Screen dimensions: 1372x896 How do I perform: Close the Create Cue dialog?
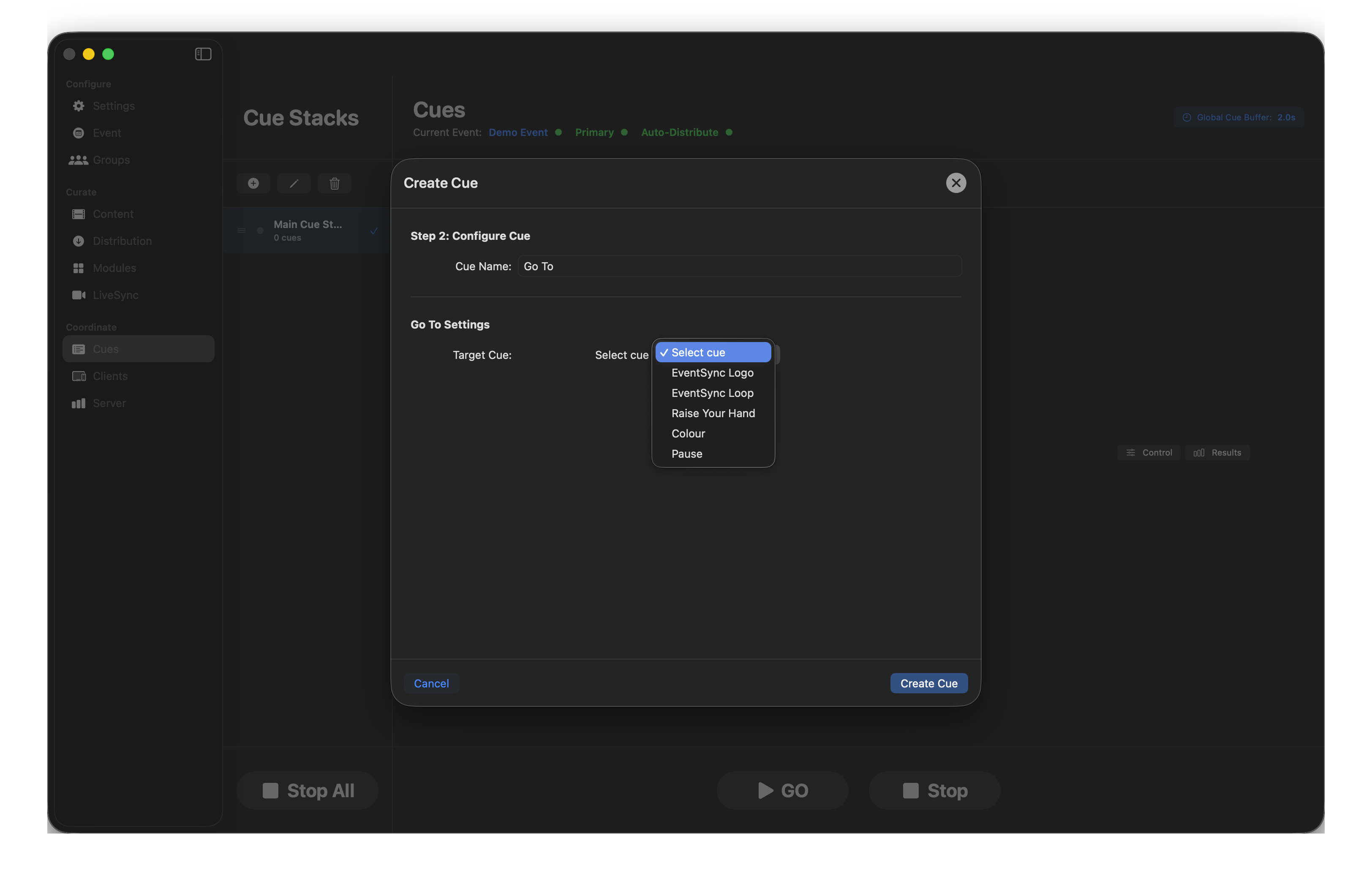[956, 183]
